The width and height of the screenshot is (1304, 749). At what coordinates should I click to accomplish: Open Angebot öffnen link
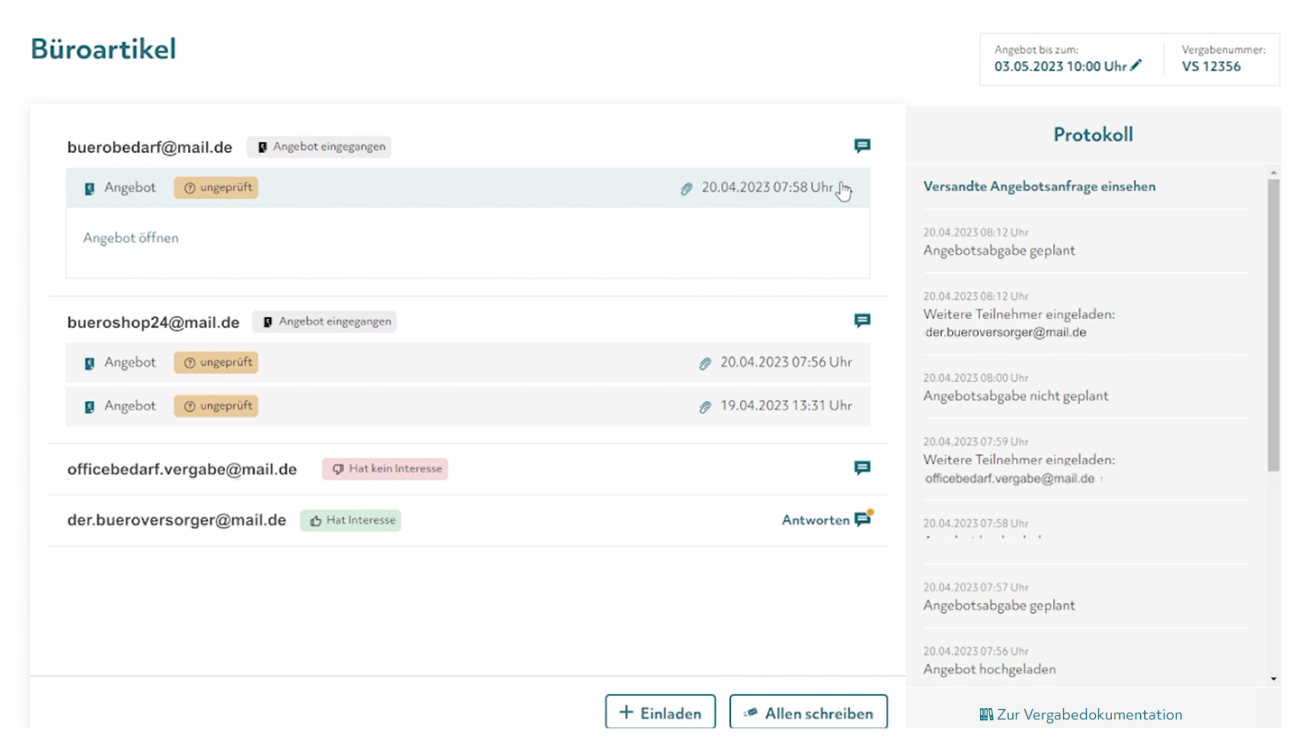pos(131,238)
